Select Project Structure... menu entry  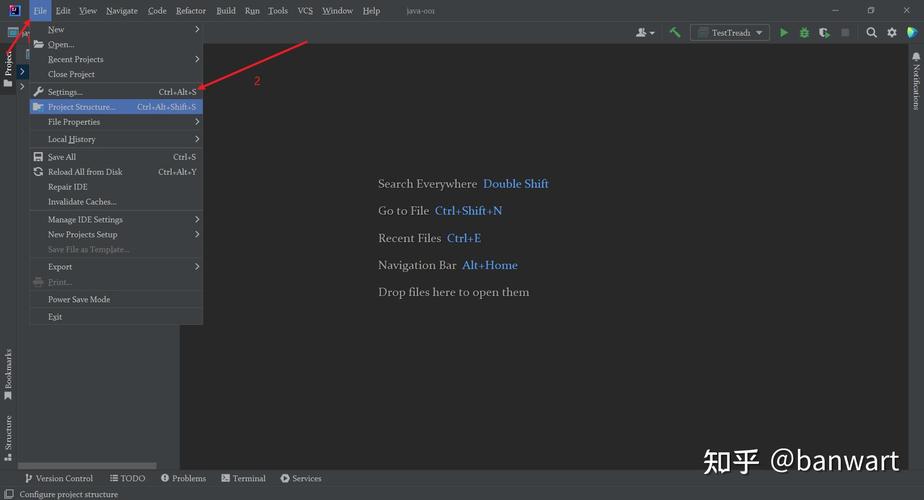click(x=116, y=107)
